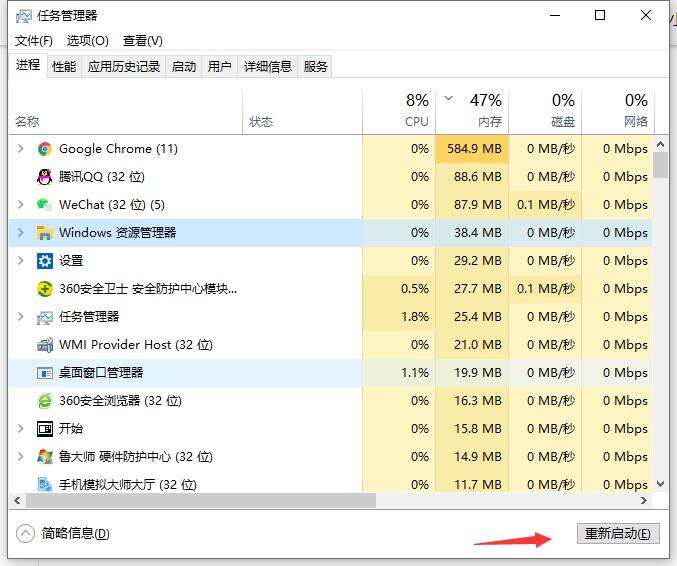This screenshot has height=566, width=677.
Task: Select the 腾讯QQ (32 位) process row
Action: point(330,177)
